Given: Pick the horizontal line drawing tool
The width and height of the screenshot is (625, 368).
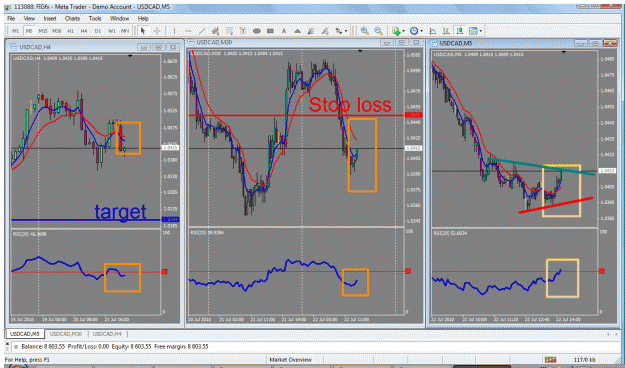Looking at the screenshot, I should coord(189,31).
